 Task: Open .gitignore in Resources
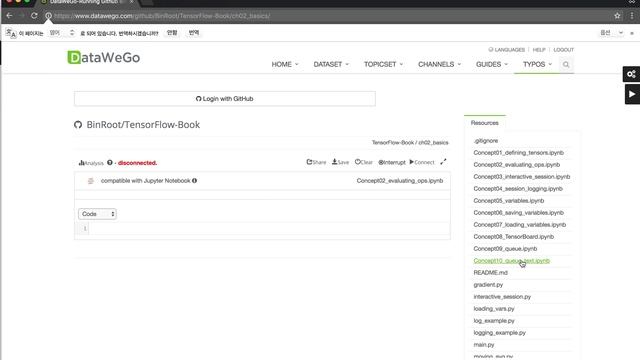click(486, 140)
